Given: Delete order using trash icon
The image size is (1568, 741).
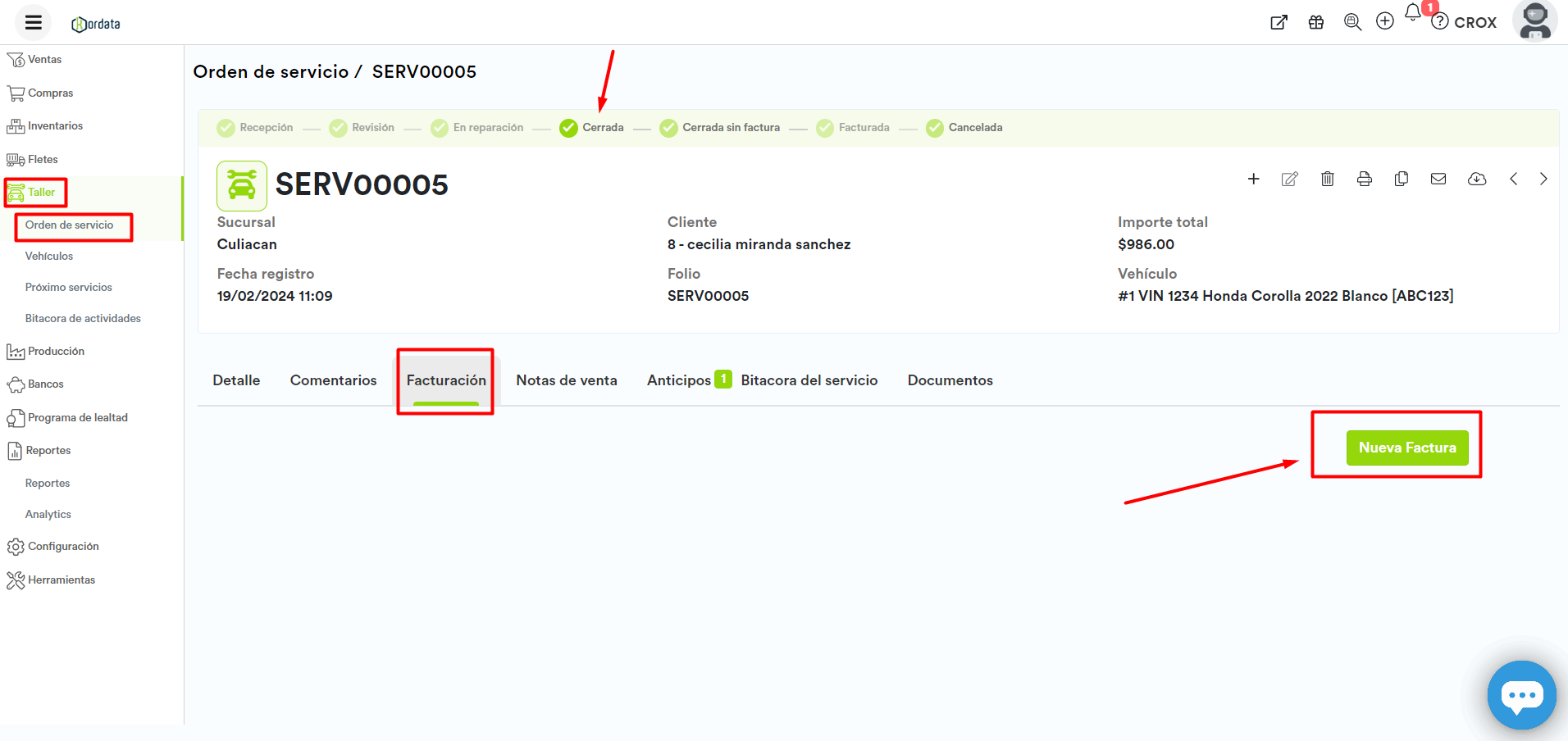Looking at the screenshot, I should click(1327, 179).
